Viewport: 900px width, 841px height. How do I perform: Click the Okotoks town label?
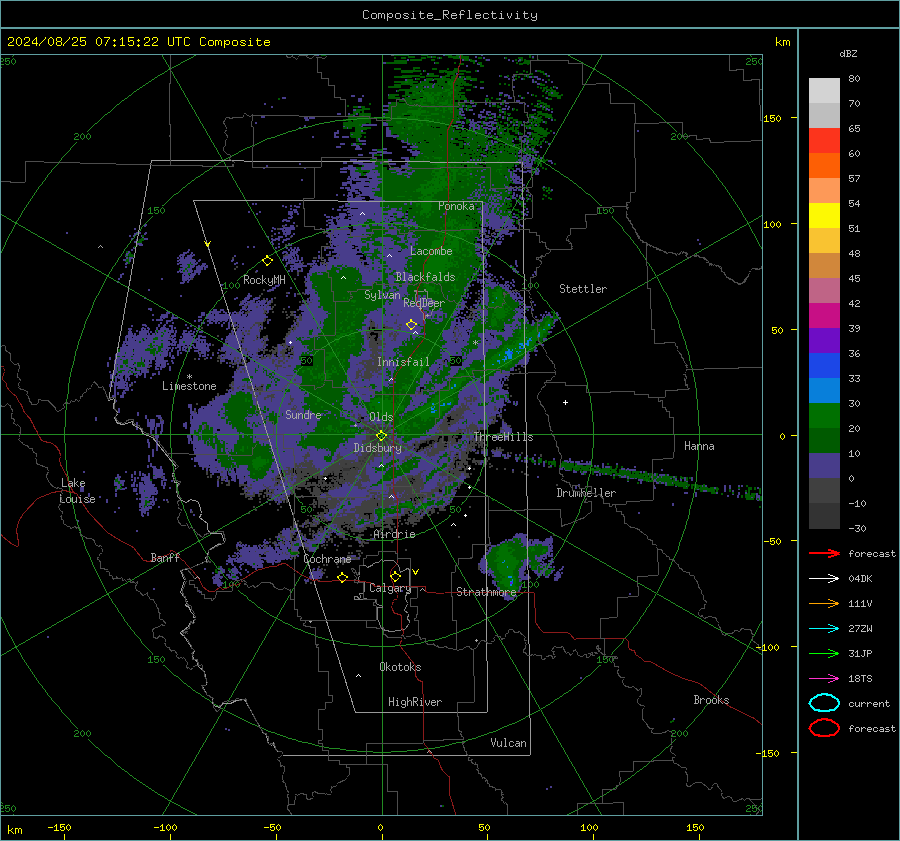tap(400, 667)
